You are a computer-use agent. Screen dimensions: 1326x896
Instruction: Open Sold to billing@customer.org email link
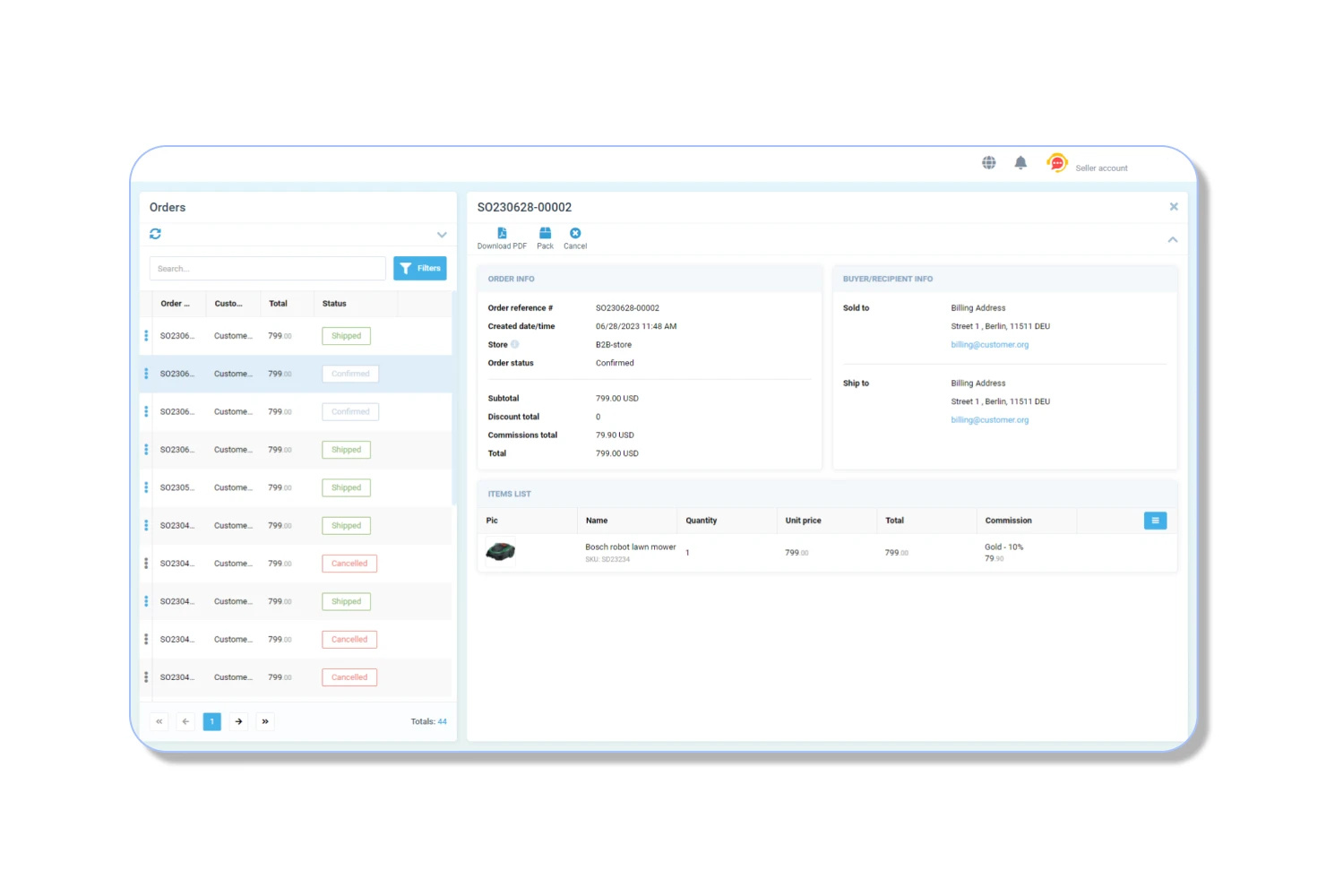[x=989, y=345]
